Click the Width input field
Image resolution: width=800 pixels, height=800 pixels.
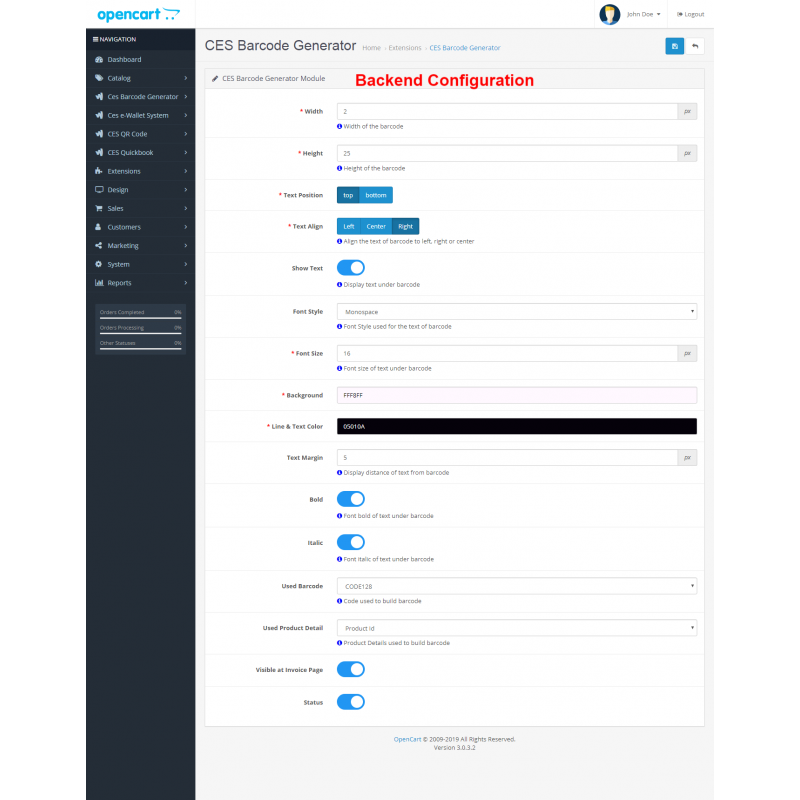point(507,111)
